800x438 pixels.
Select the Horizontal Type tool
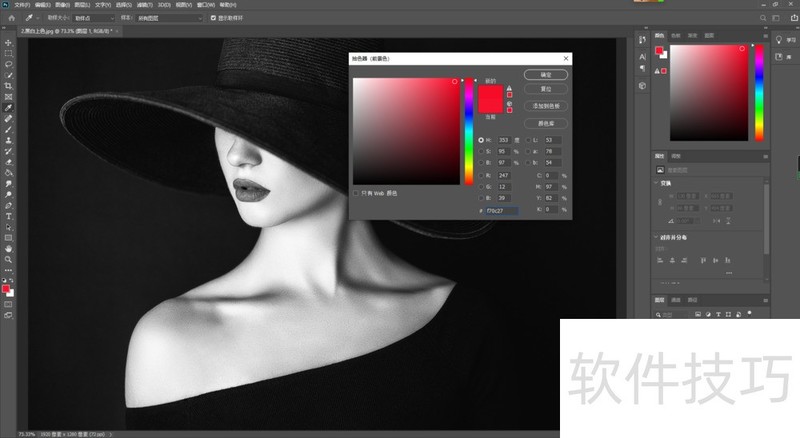click(9, 216)
